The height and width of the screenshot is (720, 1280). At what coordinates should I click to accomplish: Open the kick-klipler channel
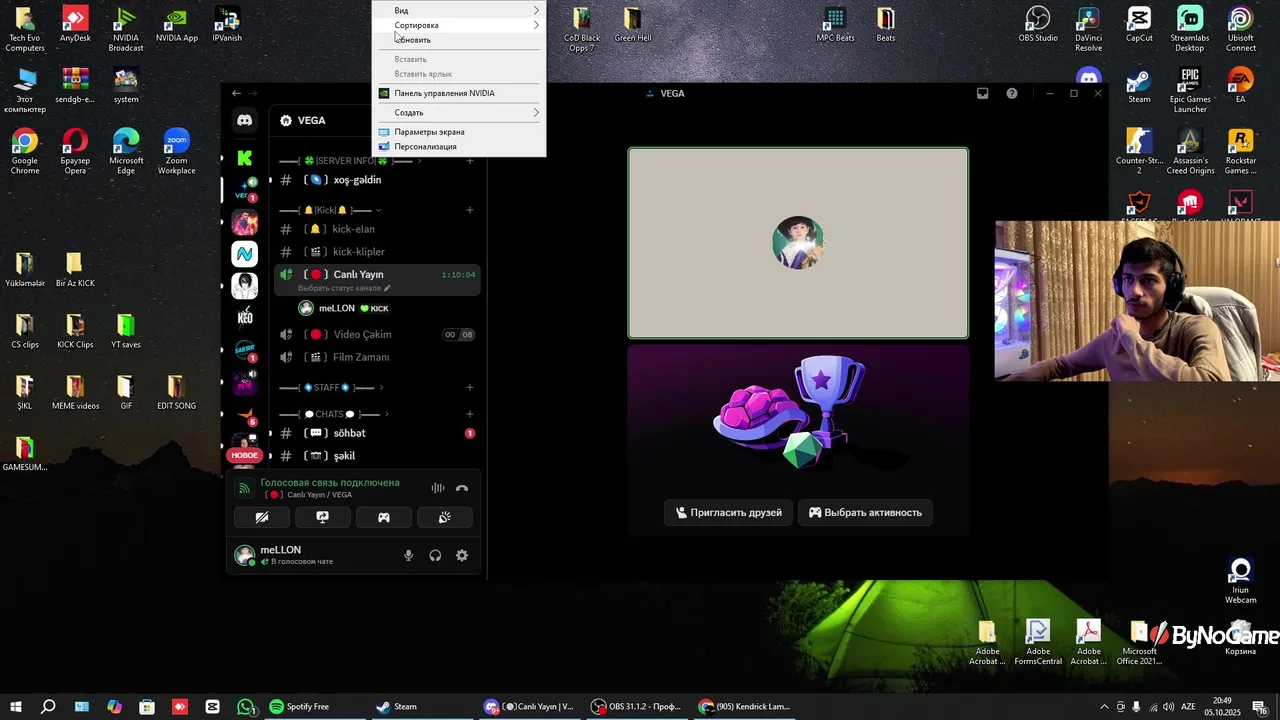click(x=377, y=252)
